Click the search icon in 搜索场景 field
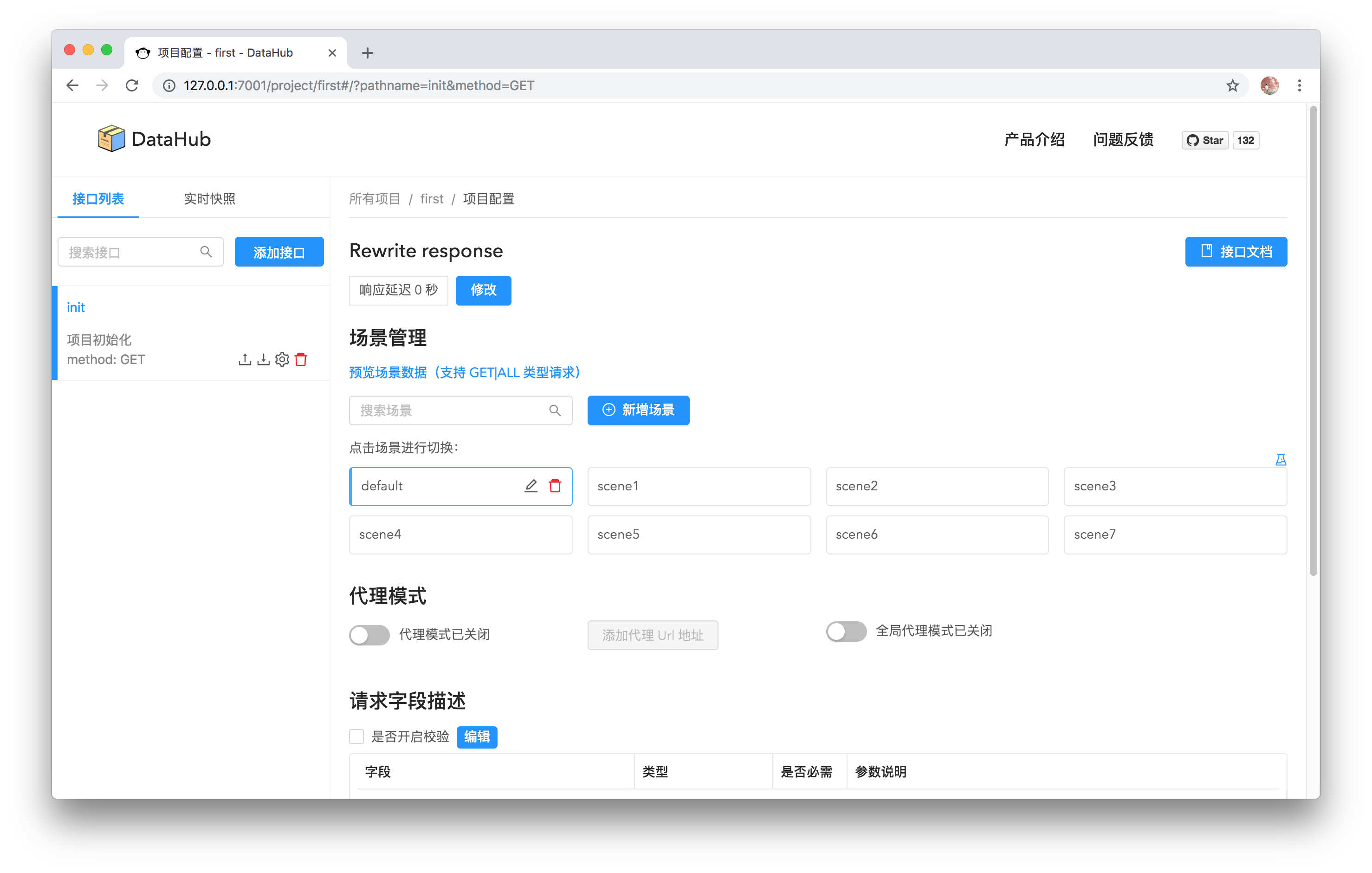 [554, 410]
